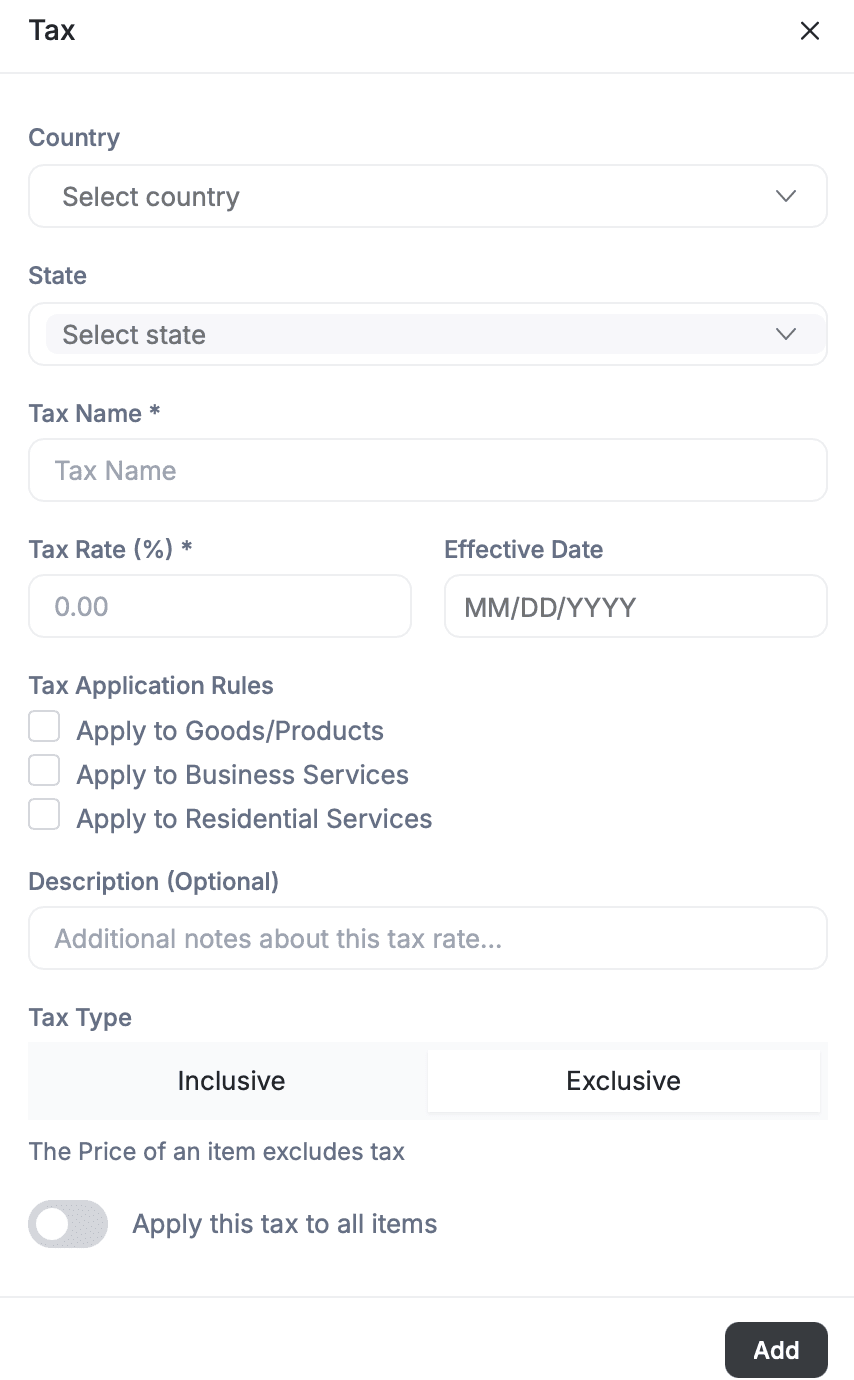Image resolution: width=854 pixels, height=1380 pixels.
Task: Click the toggle switch knob
Action: coord(52,1224)
